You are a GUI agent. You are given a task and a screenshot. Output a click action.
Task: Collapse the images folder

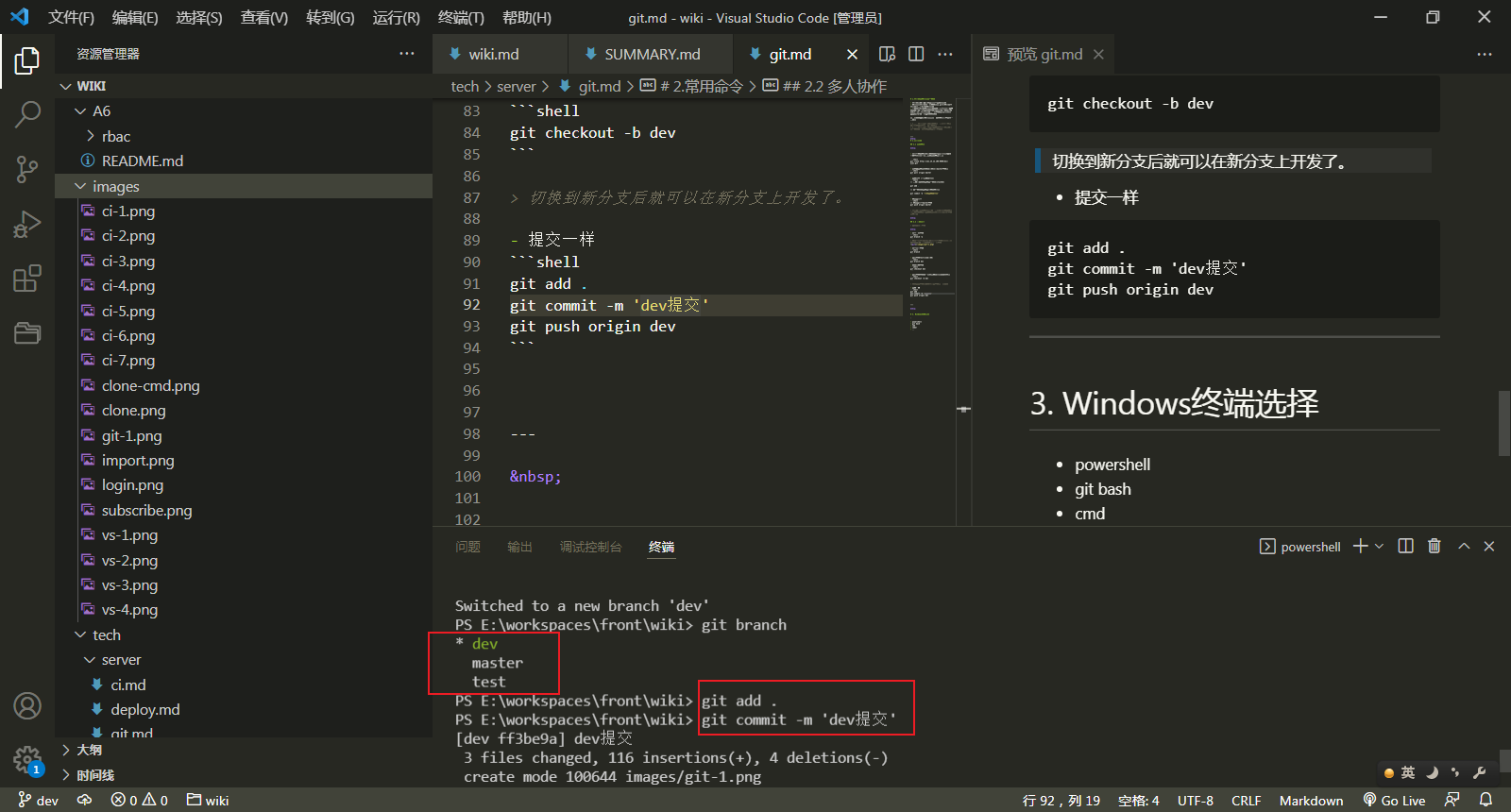[244, 186]
